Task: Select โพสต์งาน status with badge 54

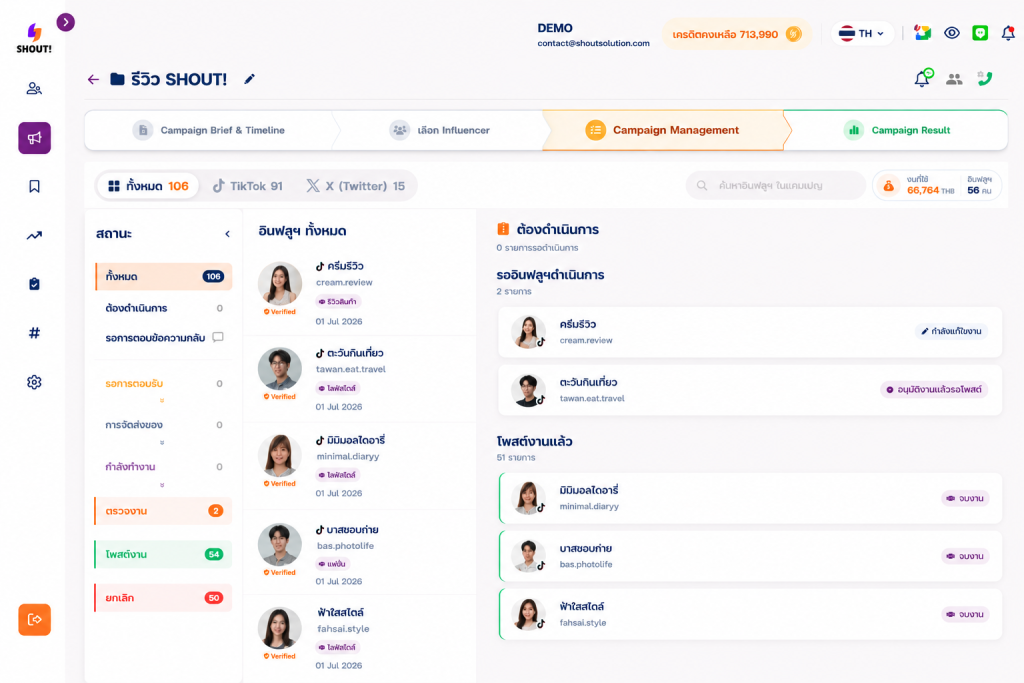Action: (163, 554)
